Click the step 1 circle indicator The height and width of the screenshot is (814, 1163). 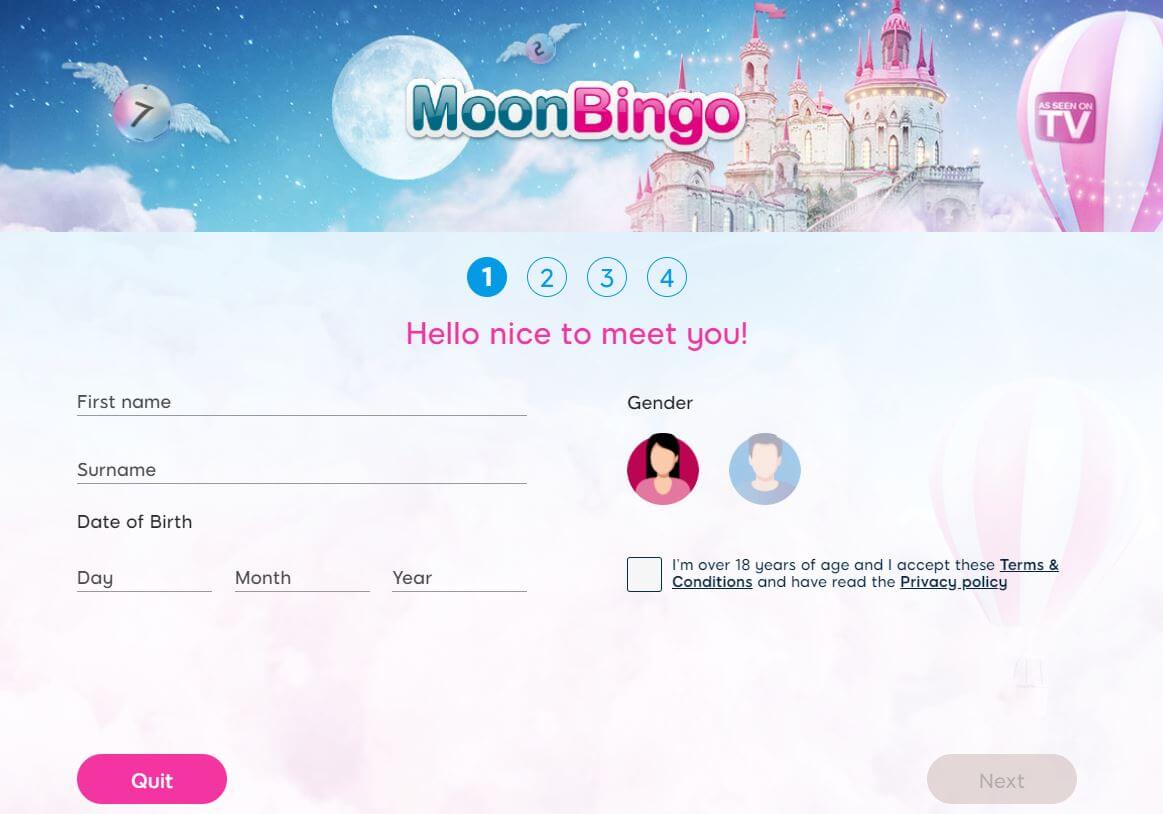[487, 278]
